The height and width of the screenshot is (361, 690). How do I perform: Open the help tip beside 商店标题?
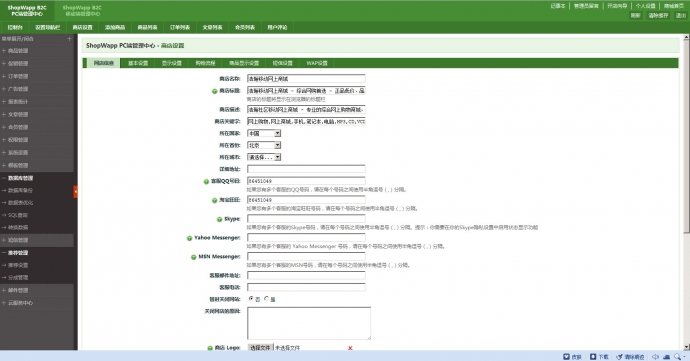214,91
